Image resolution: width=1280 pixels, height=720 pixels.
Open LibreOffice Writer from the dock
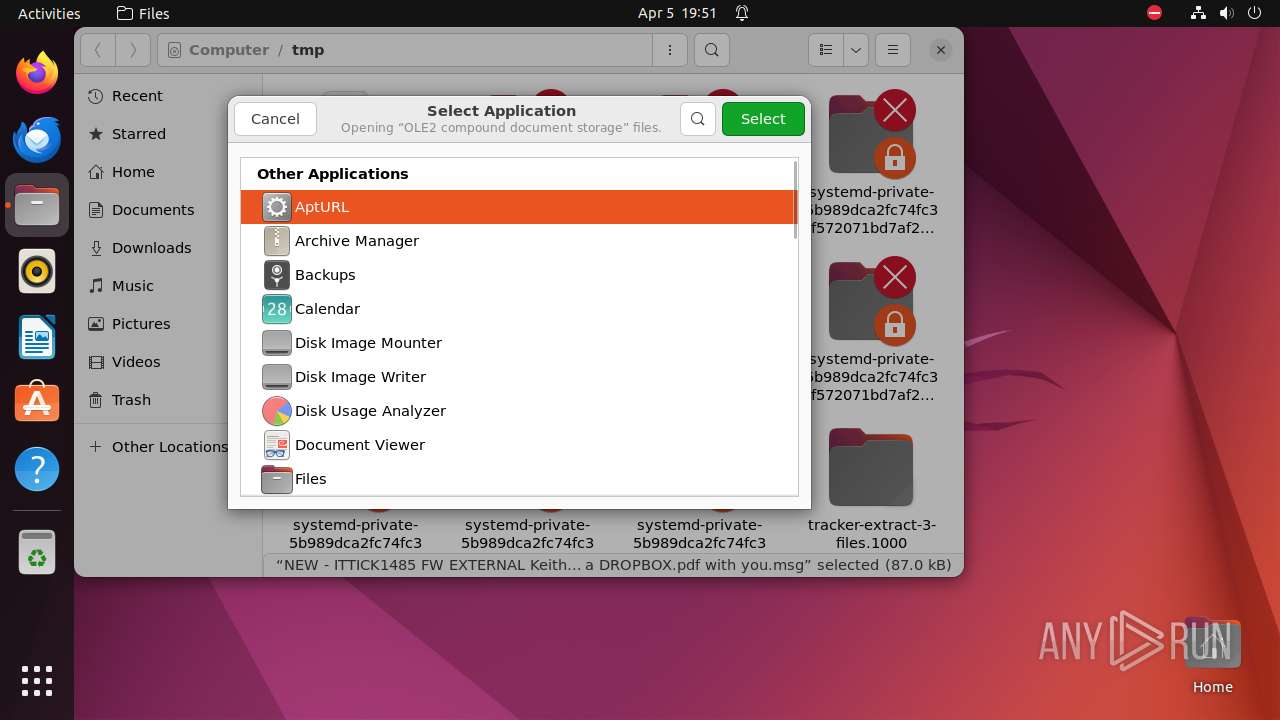37,337
